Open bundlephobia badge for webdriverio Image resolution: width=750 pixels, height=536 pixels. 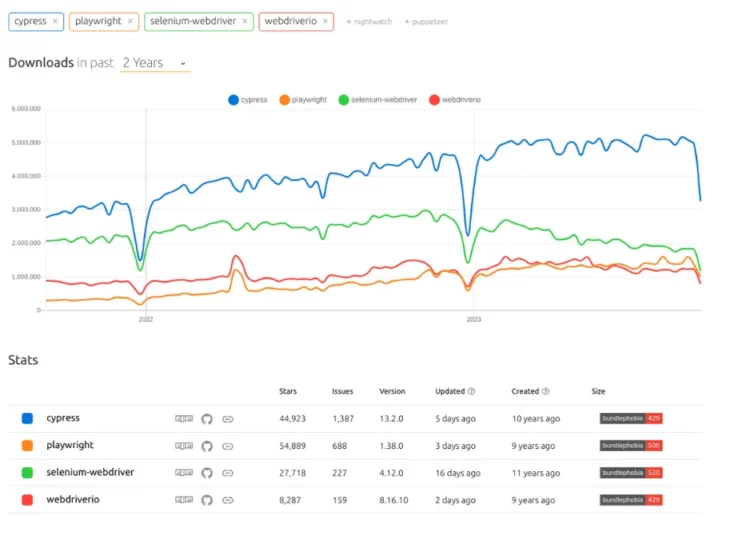click(631, 500)
